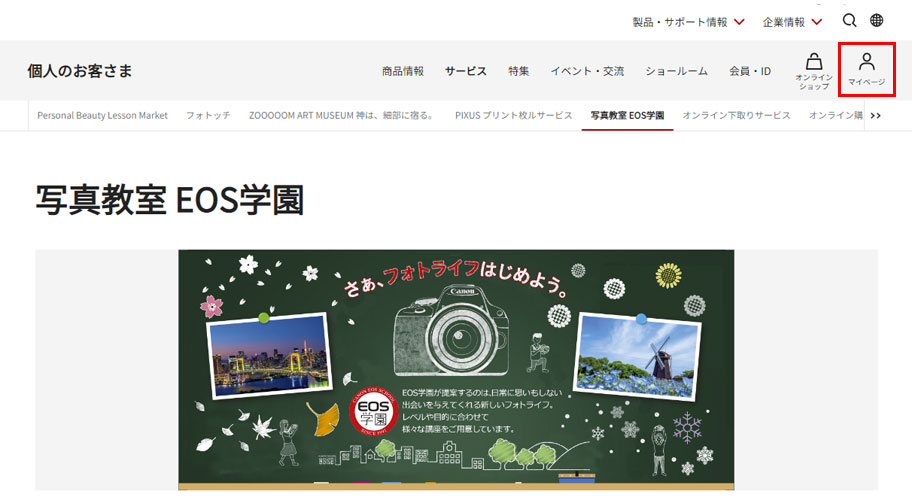This screenshot has height=504, width=912.
Task: Expand the 企業情報 dropdown
Action: [x=792, y=21]
